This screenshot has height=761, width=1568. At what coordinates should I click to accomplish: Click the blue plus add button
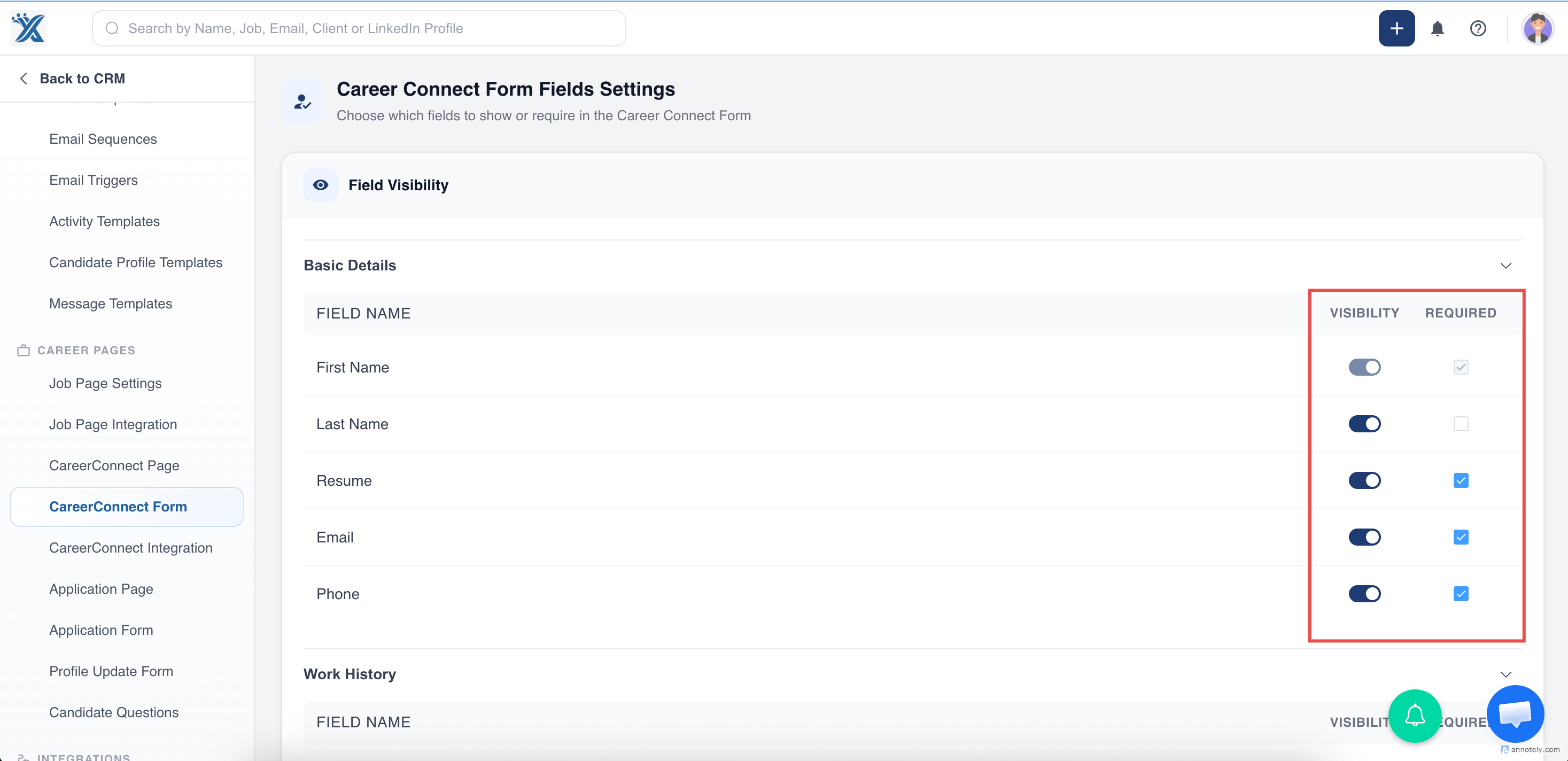1396,29
